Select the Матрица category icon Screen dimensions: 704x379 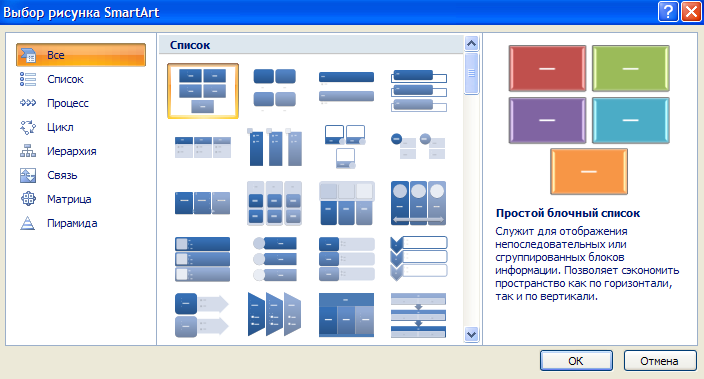point(28,199)
